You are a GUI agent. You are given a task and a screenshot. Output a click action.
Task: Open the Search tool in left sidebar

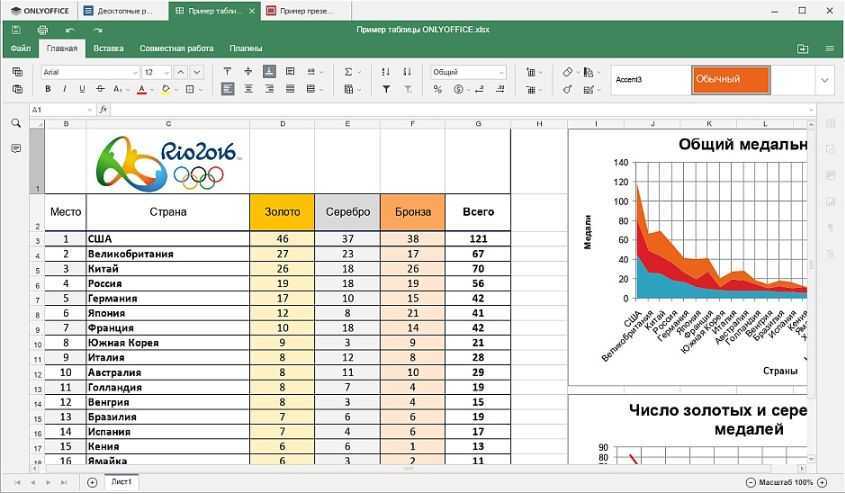[16, 123]
